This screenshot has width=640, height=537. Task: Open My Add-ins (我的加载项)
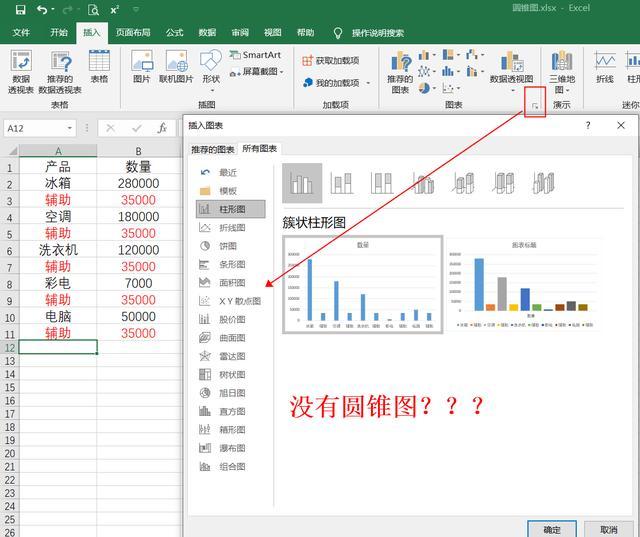337,83
